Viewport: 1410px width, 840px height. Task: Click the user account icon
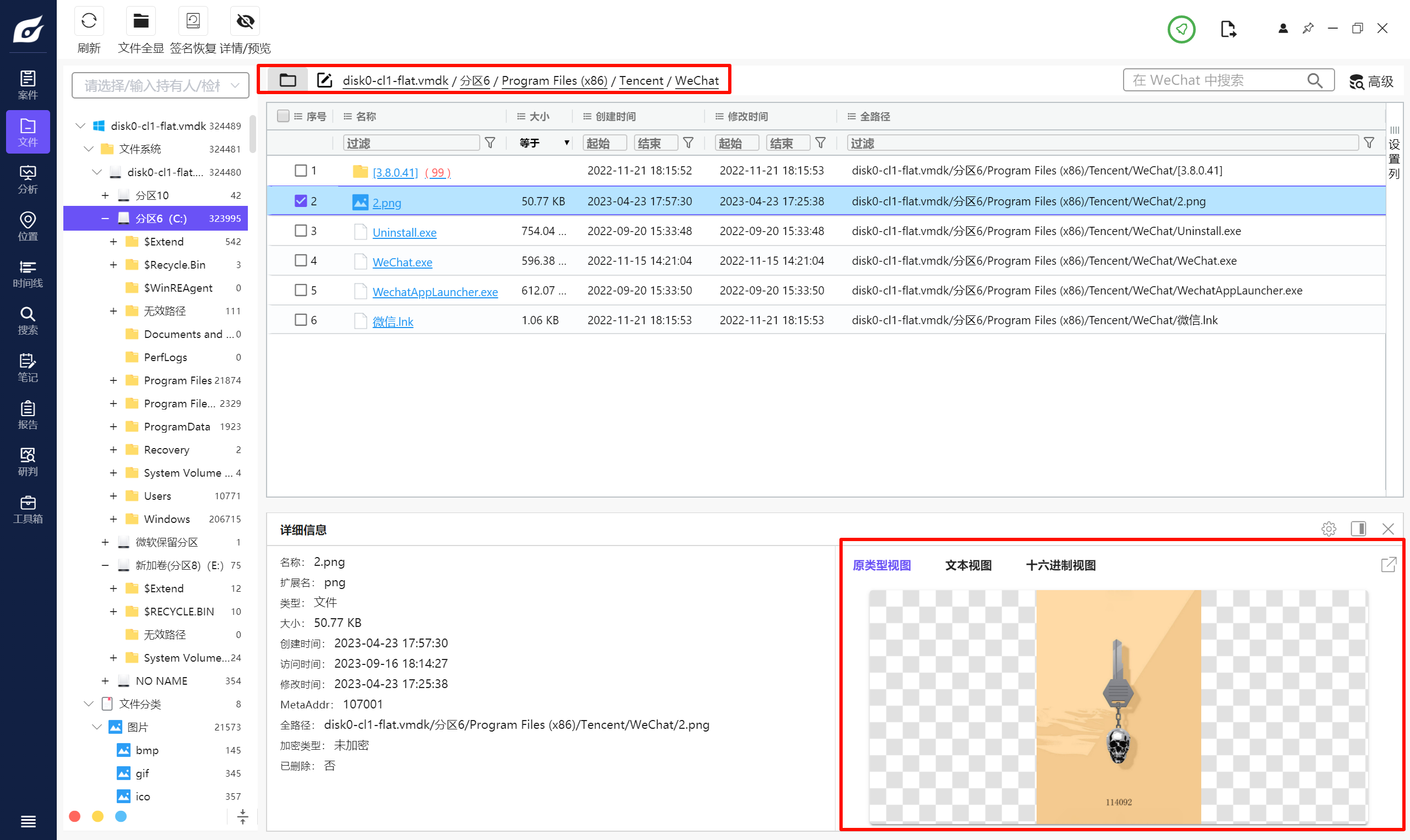(1283, 28)
